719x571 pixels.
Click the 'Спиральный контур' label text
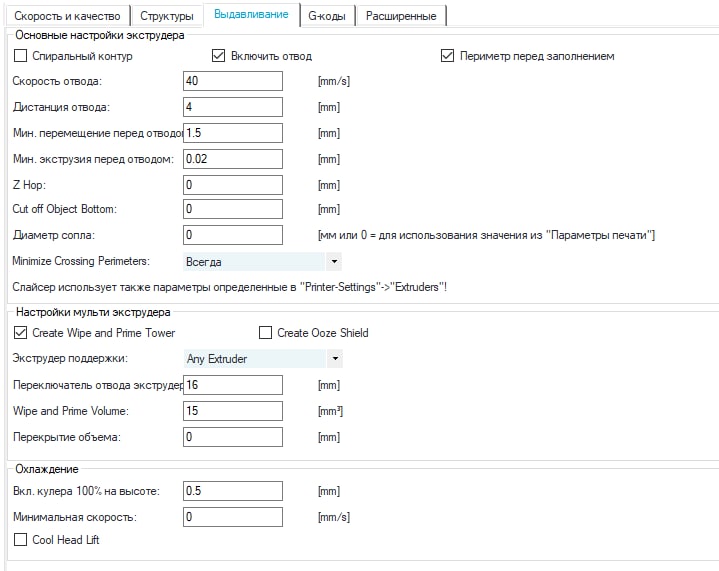pos(82,56)
